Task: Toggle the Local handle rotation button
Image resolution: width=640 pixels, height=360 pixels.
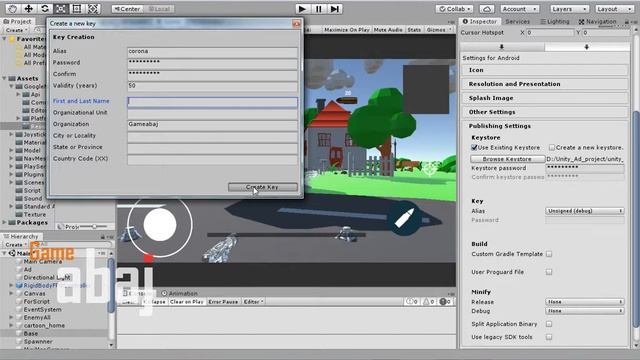Action: (x=159, y=9)
